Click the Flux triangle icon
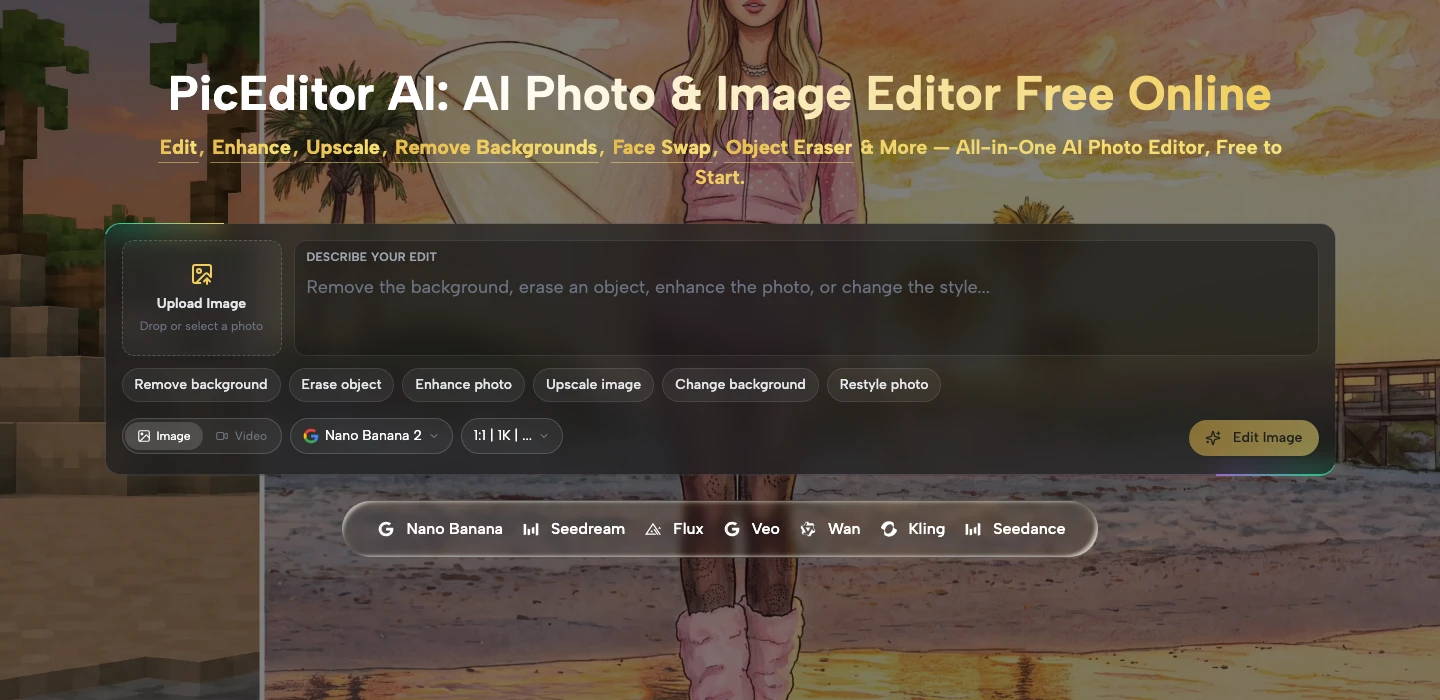1440x700 pixels. coord(653,529)
